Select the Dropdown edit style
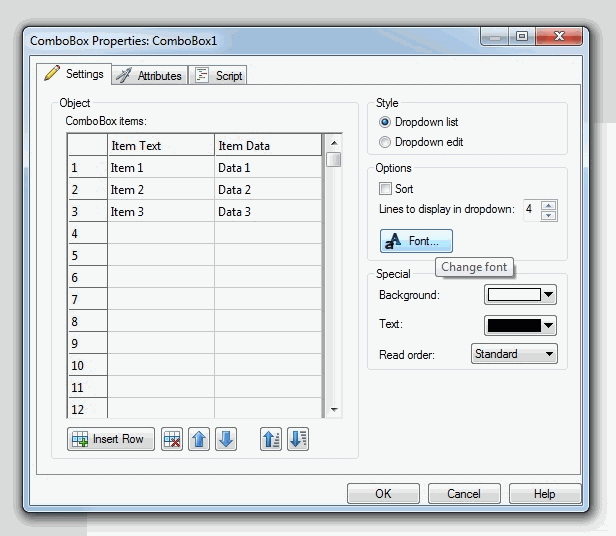The image size is (616, 536). [386, 142]
